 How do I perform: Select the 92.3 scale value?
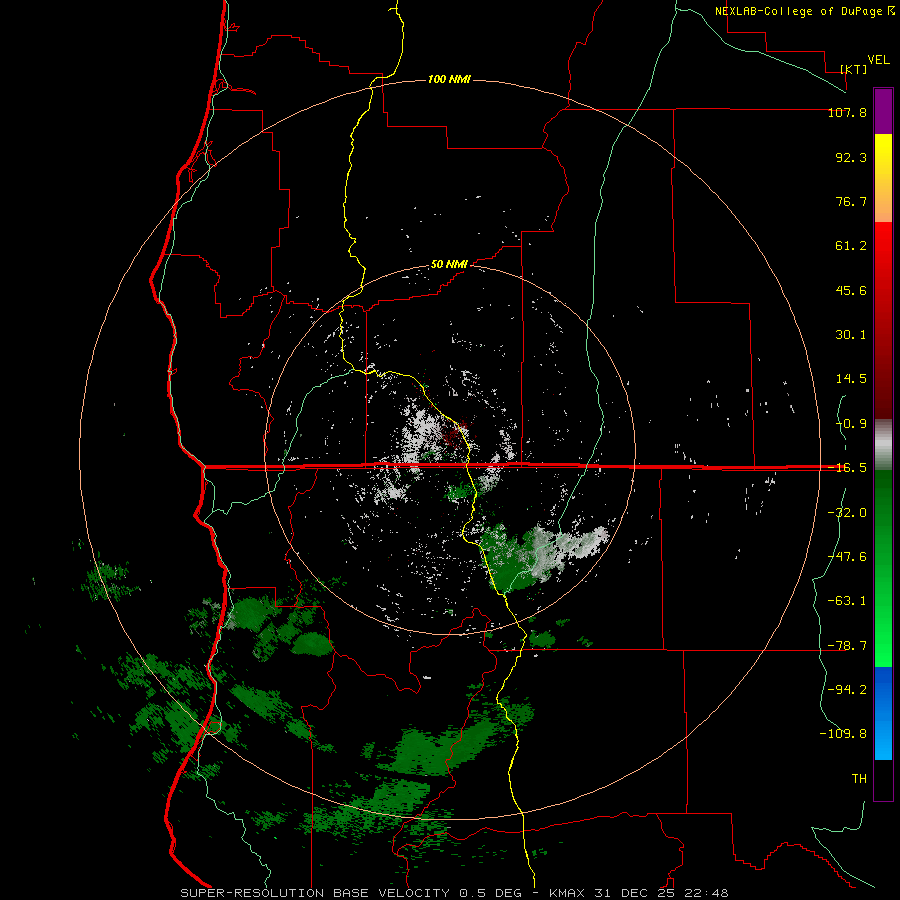tap(851, 157)
